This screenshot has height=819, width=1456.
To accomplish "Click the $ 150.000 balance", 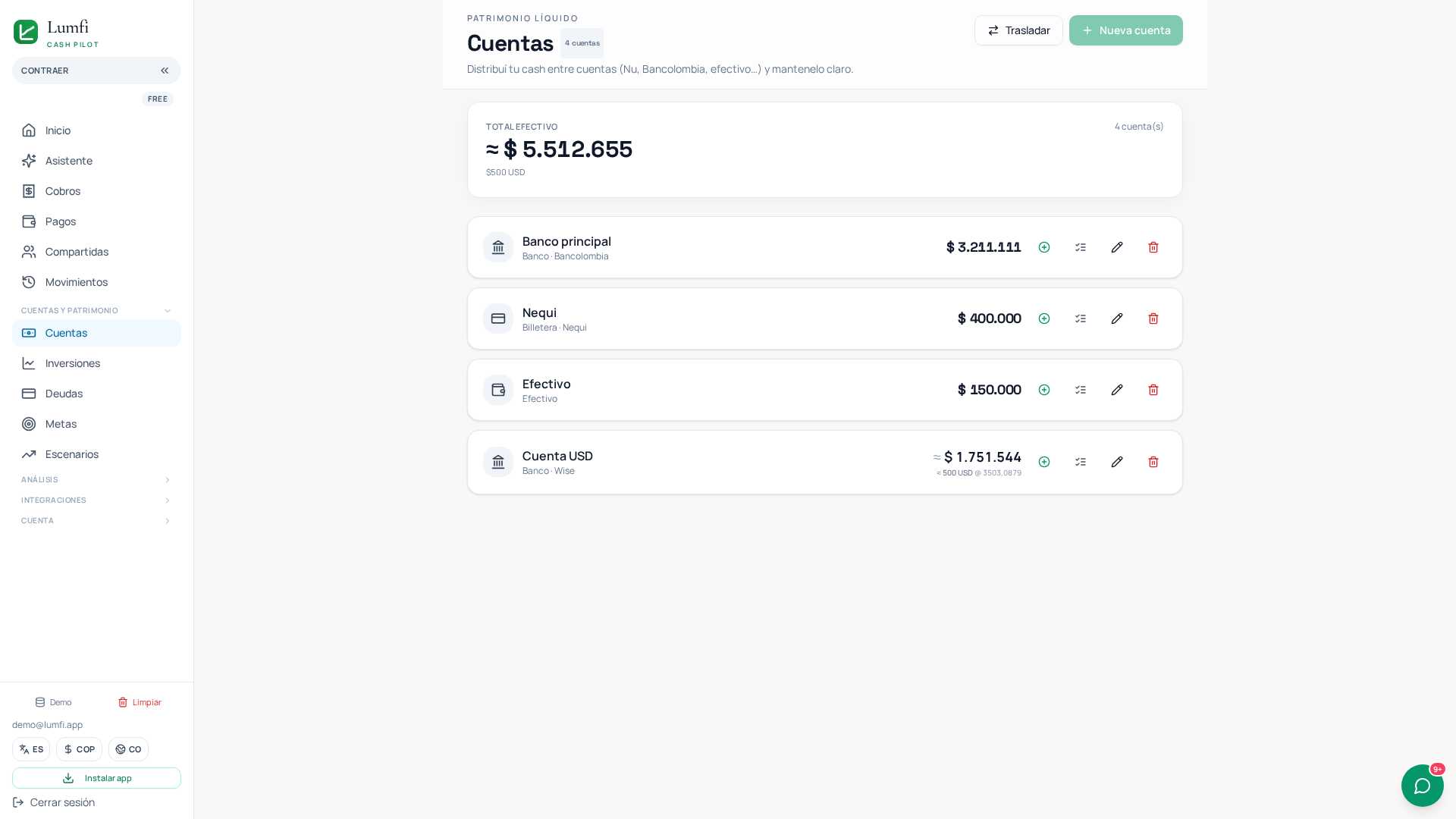I will (x=990, y=390).
